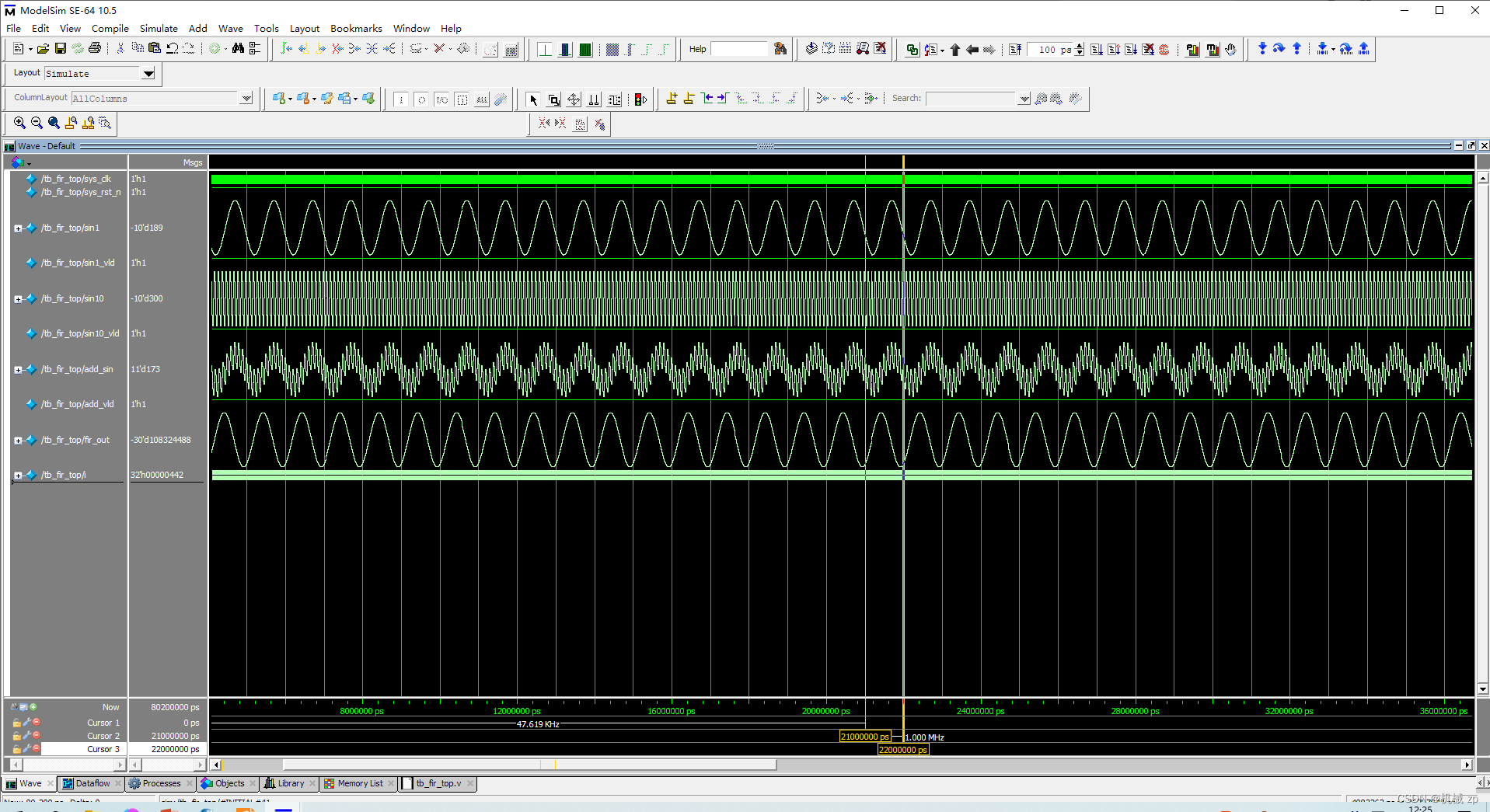Screen dimensions: 1490x812
Task: Click the waveform horizontal scrollbar thumb
Action: tap(529, 765)
